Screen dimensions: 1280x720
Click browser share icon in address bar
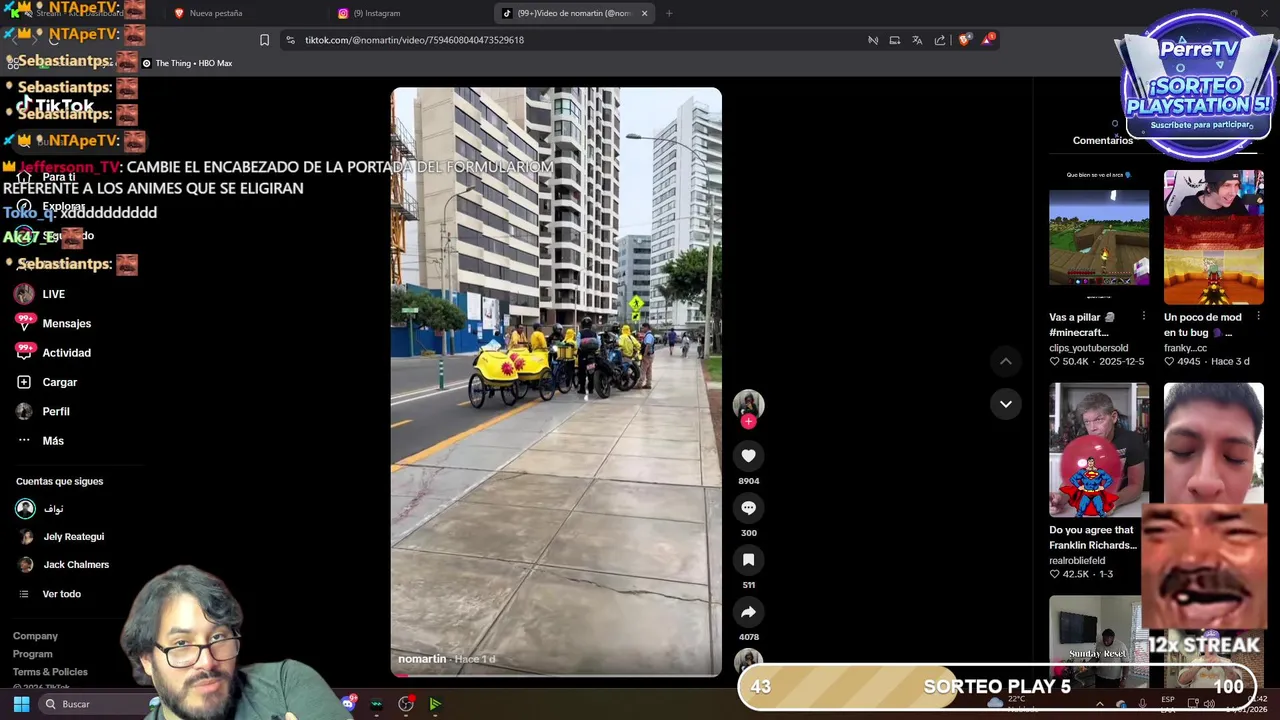pos(940,40)
